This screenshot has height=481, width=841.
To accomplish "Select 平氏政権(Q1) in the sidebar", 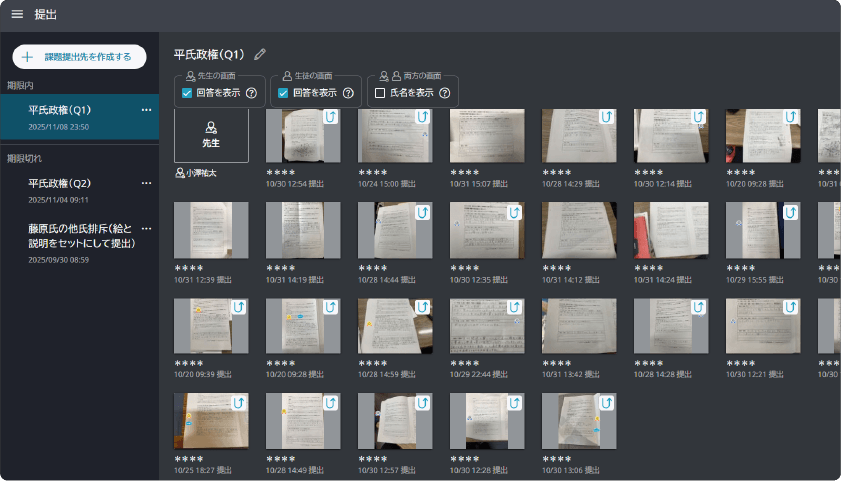I will [x=79, y=117].
